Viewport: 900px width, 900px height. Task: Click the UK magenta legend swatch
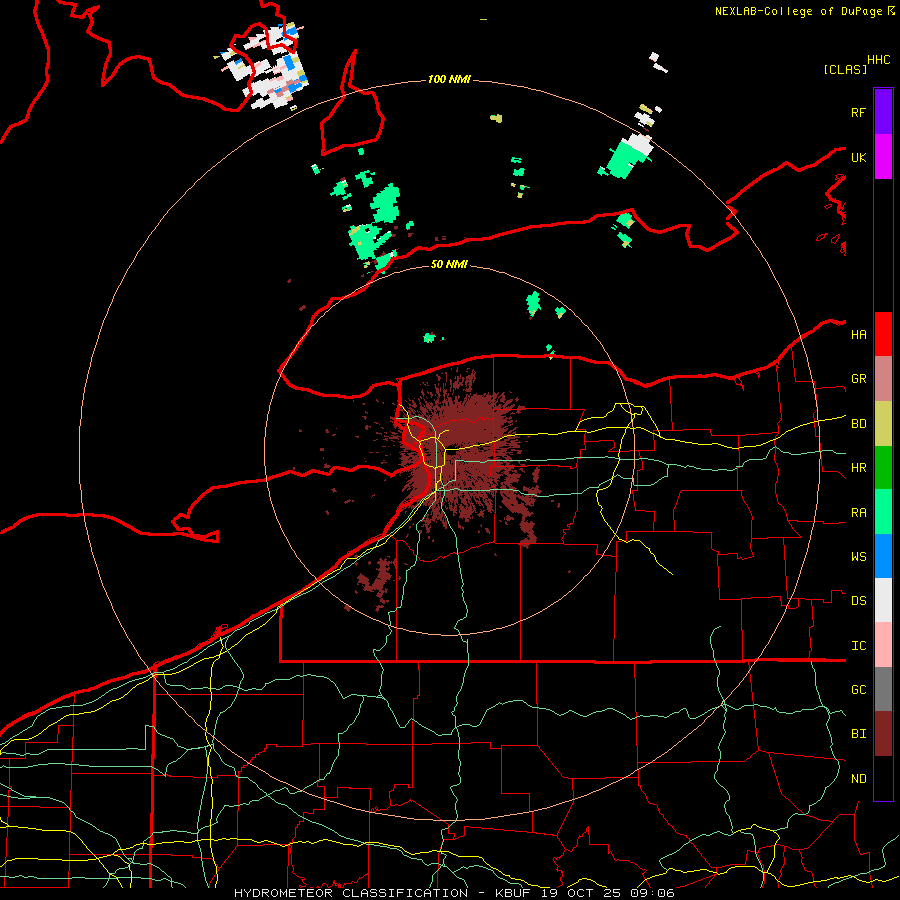point(883,157)
